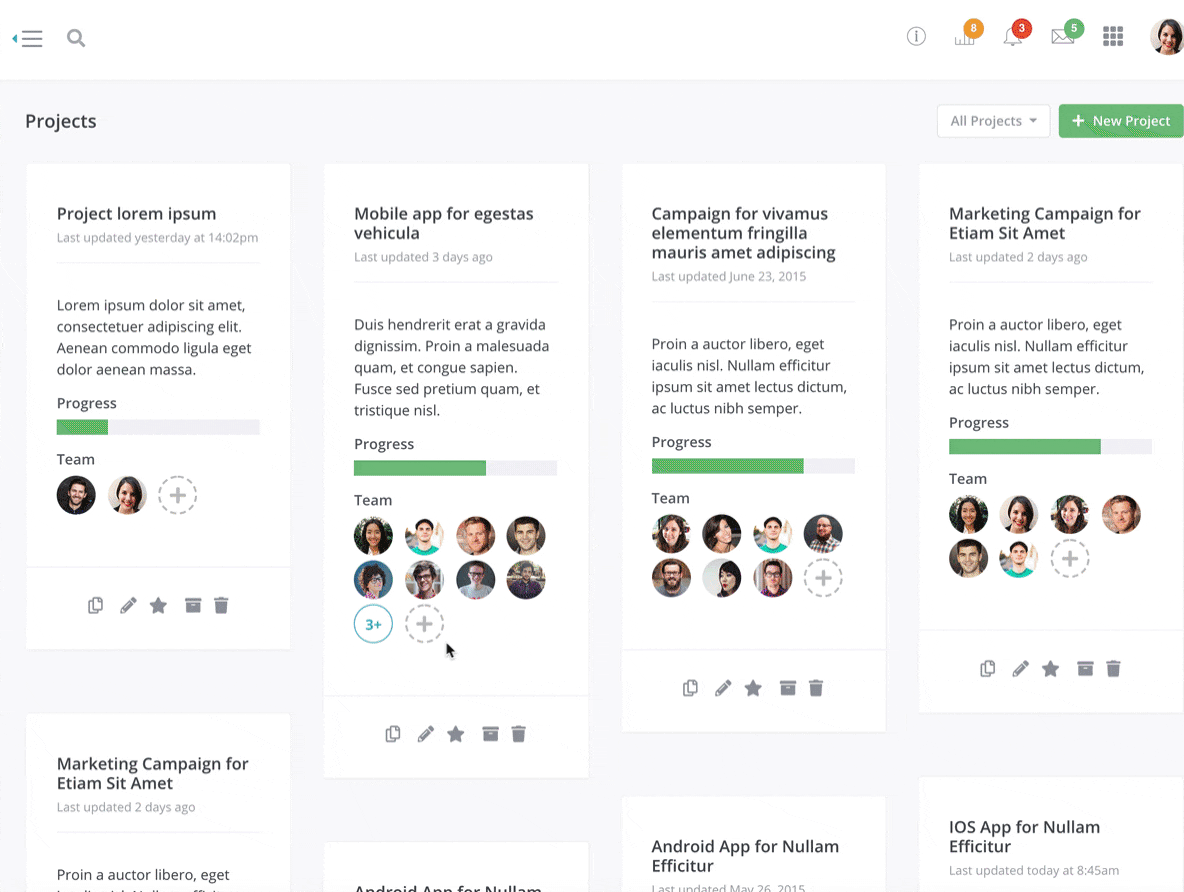
Task: Open the apps grid icon
Action: click(x=1113, y=37)
